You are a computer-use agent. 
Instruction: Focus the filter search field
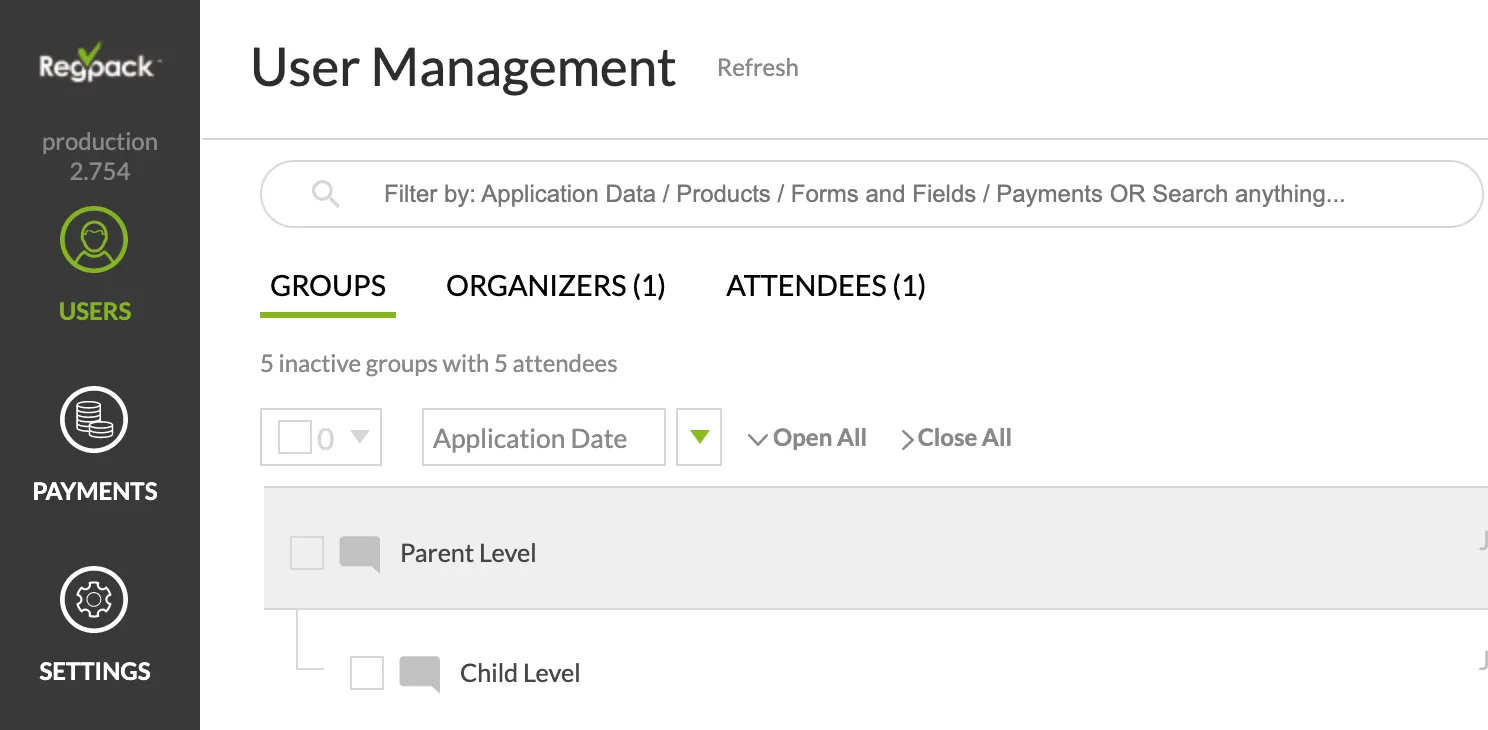click(871, 194)
